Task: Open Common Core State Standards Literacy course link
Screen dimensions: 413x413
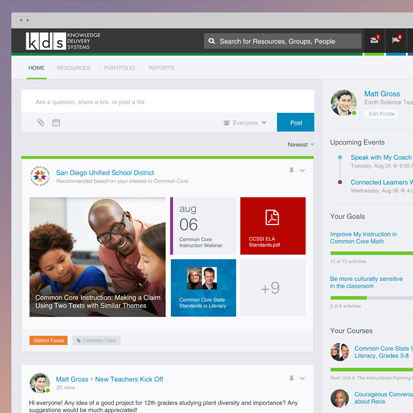Action: 383,352
